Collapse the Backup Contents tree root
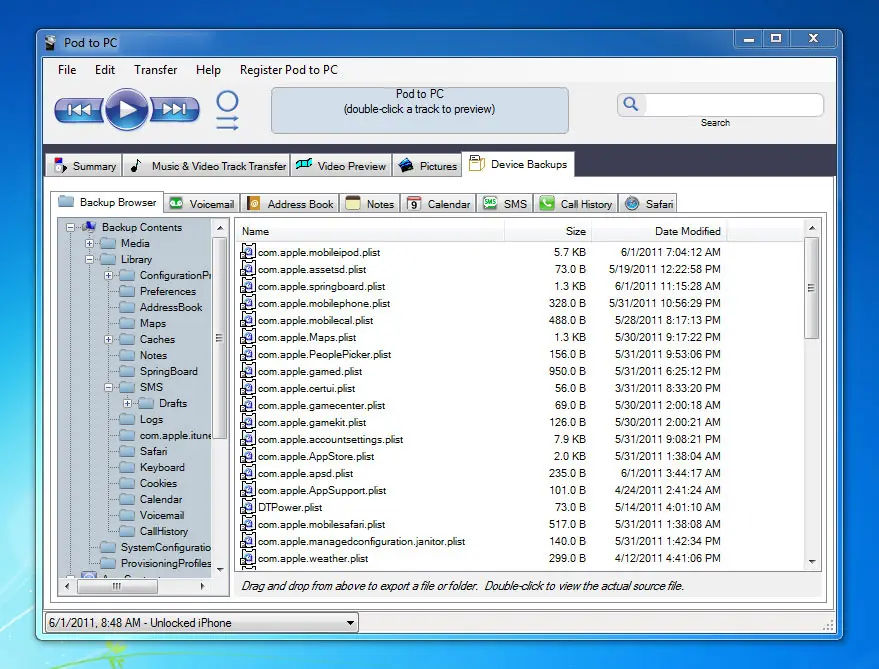Image resolution: width=879 pixels, height=669 pixels. pos(70,227)
